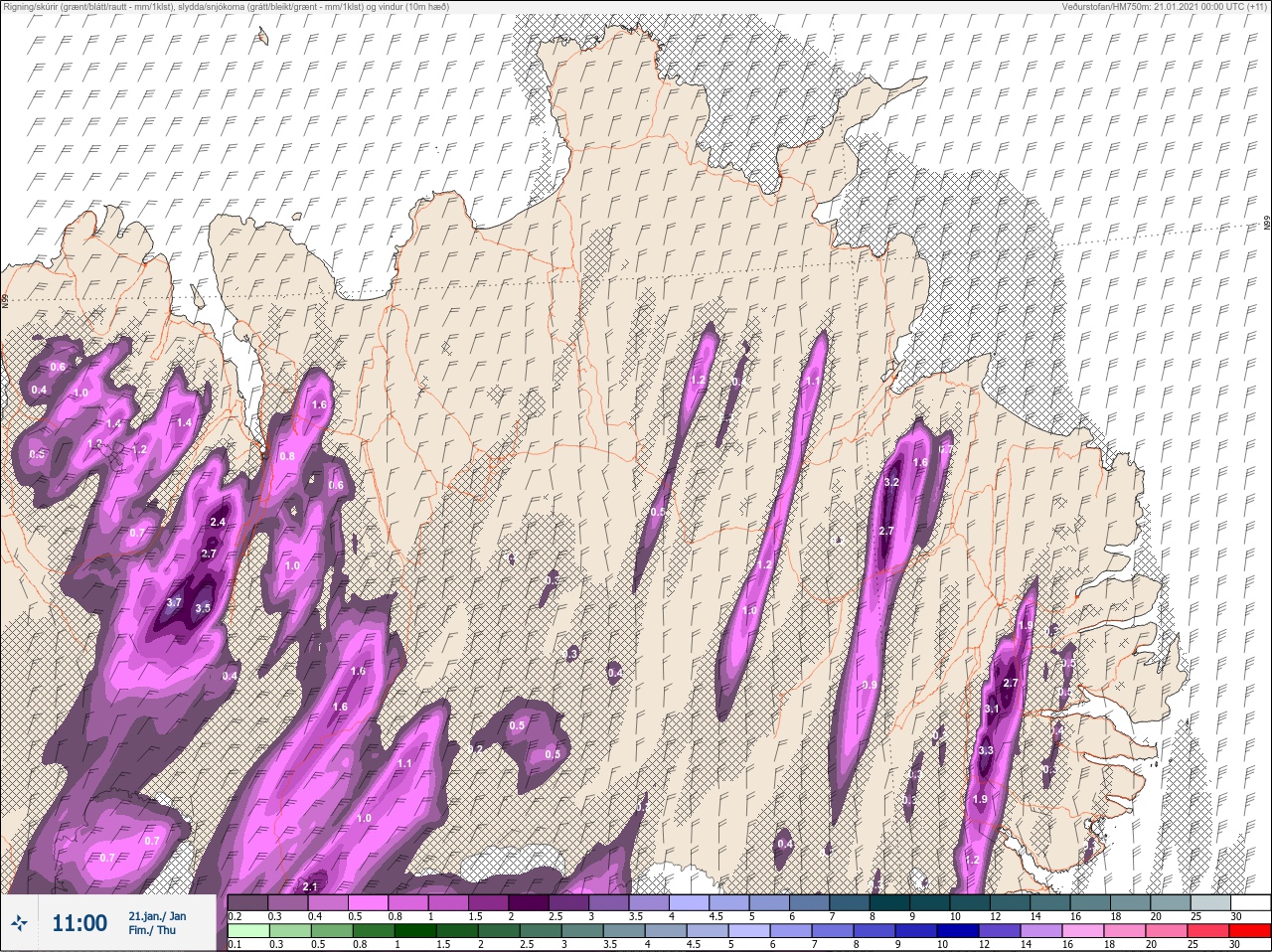Click the 3.5 precipitation value on map
The image size is (1272, 952).
203,608
